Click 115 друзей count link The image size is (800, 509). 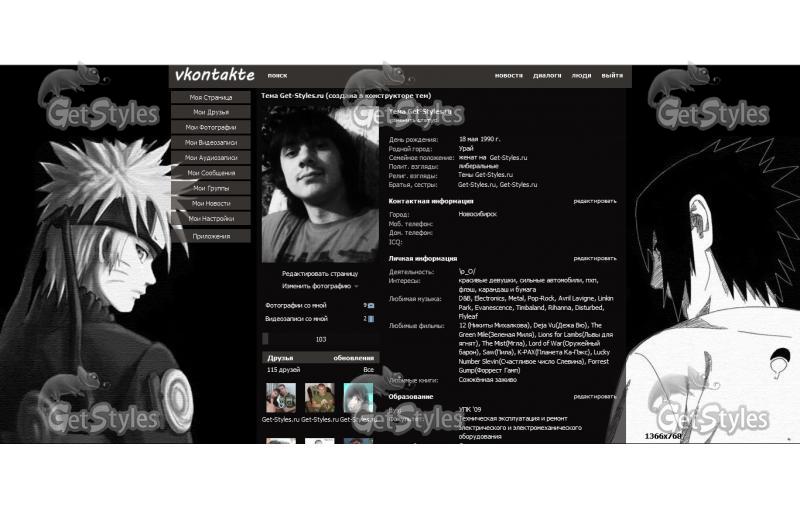coord(283,370)
